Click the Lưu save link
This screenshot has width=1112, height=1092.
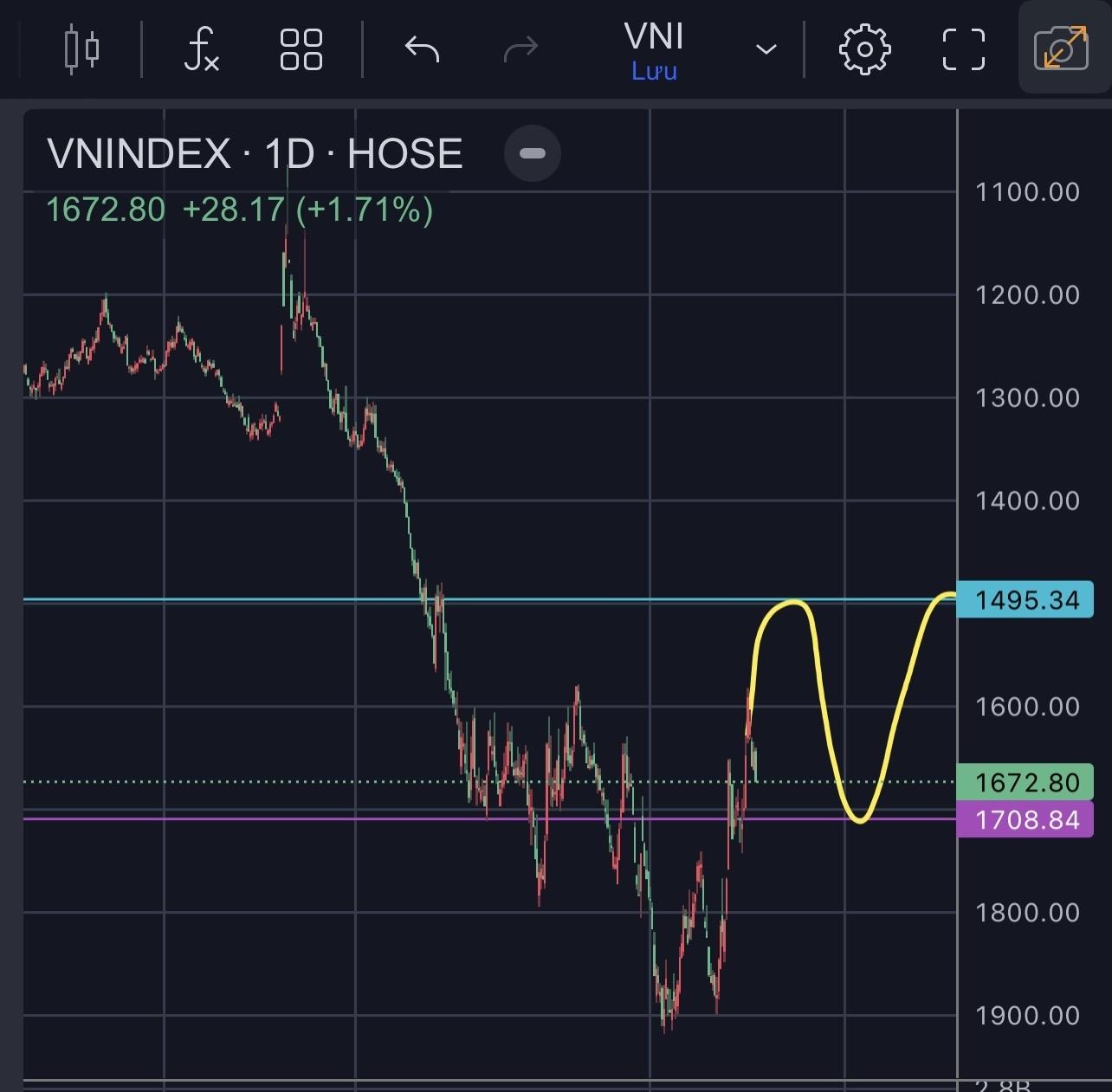pyautogui.click(x=654, y=71)
